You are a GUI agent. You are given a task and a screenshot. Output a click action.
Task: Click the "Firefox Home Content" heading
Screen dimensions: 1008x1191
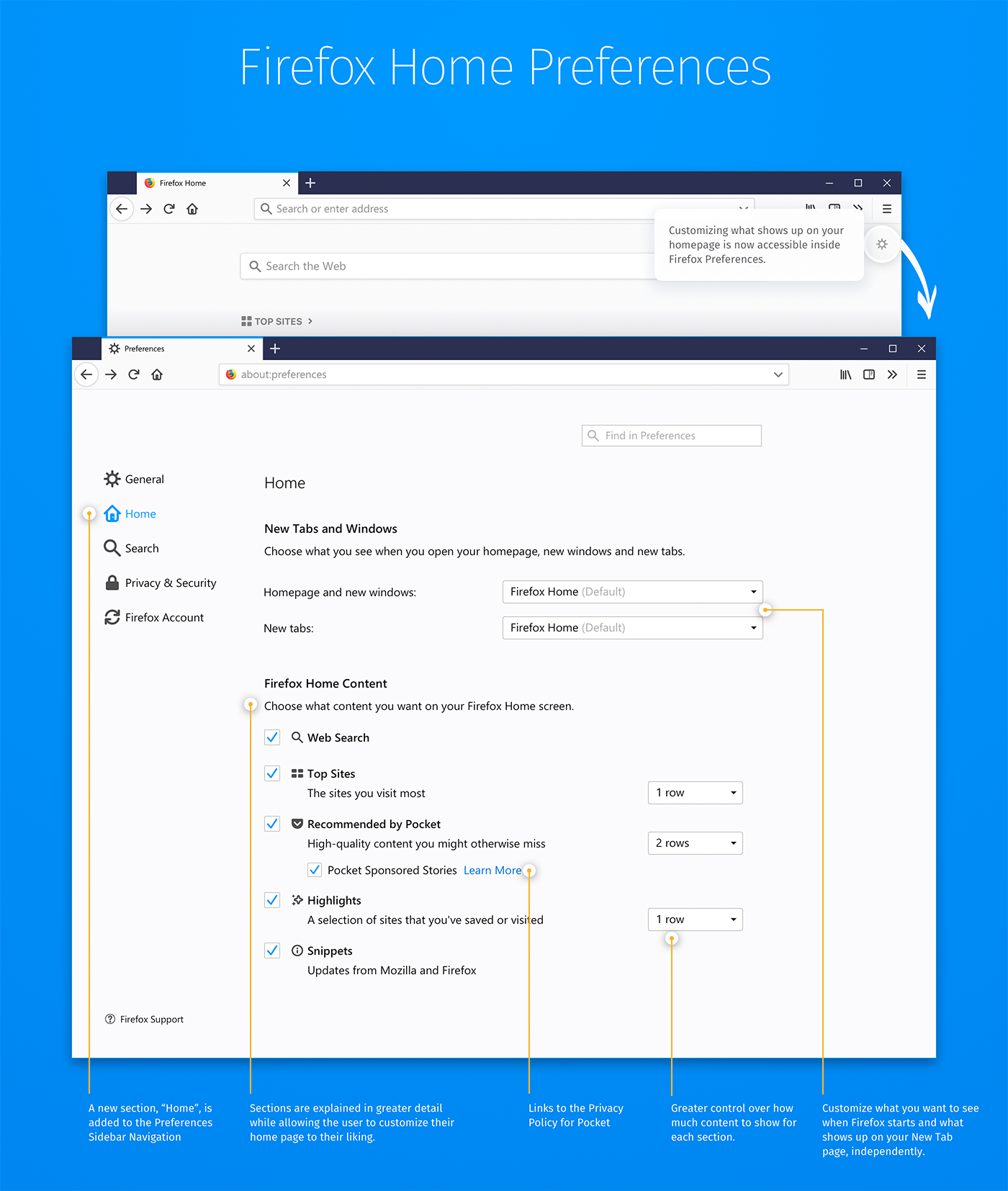tap(325, 683)
